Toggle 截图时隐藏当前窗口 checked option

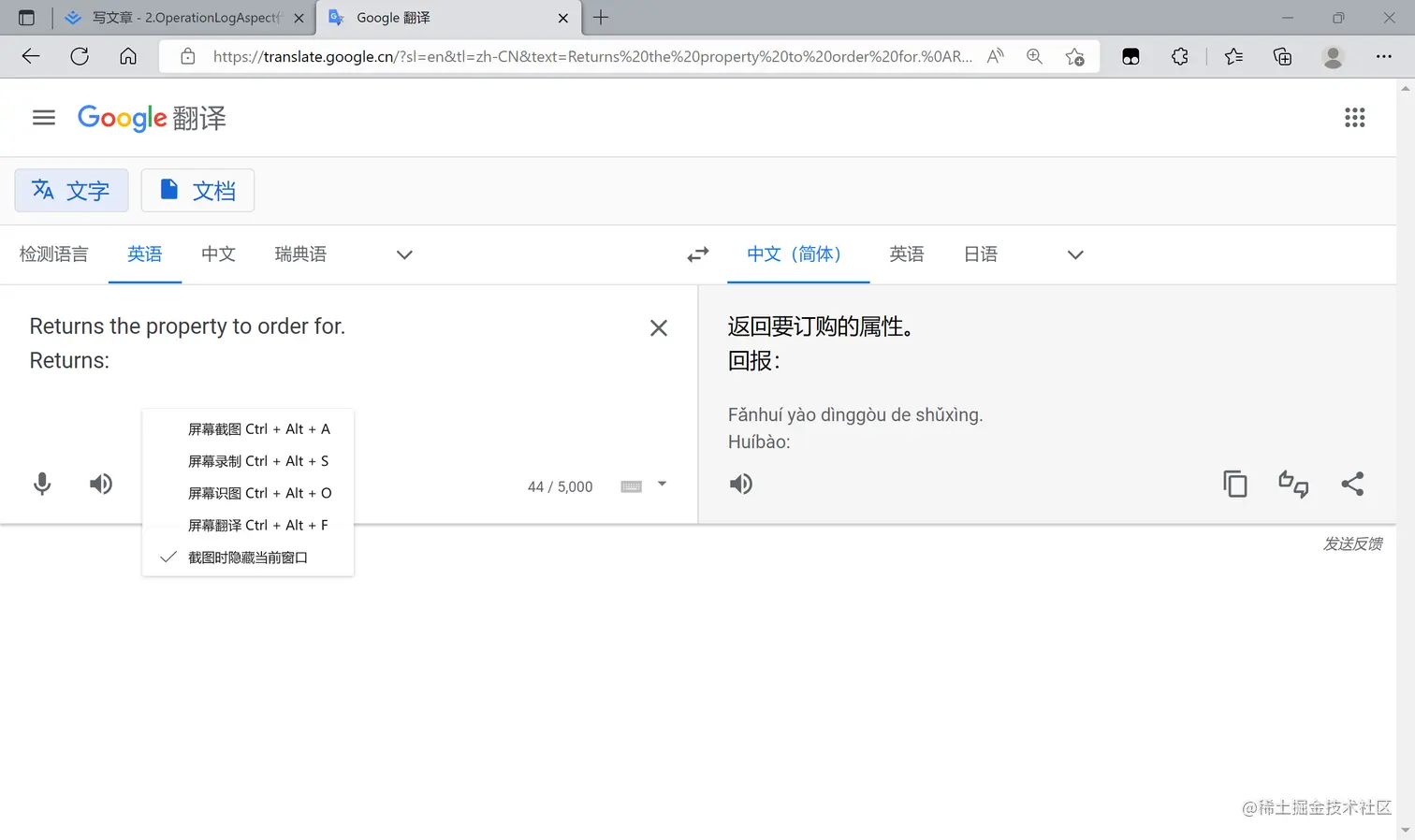tap(248, 558)
